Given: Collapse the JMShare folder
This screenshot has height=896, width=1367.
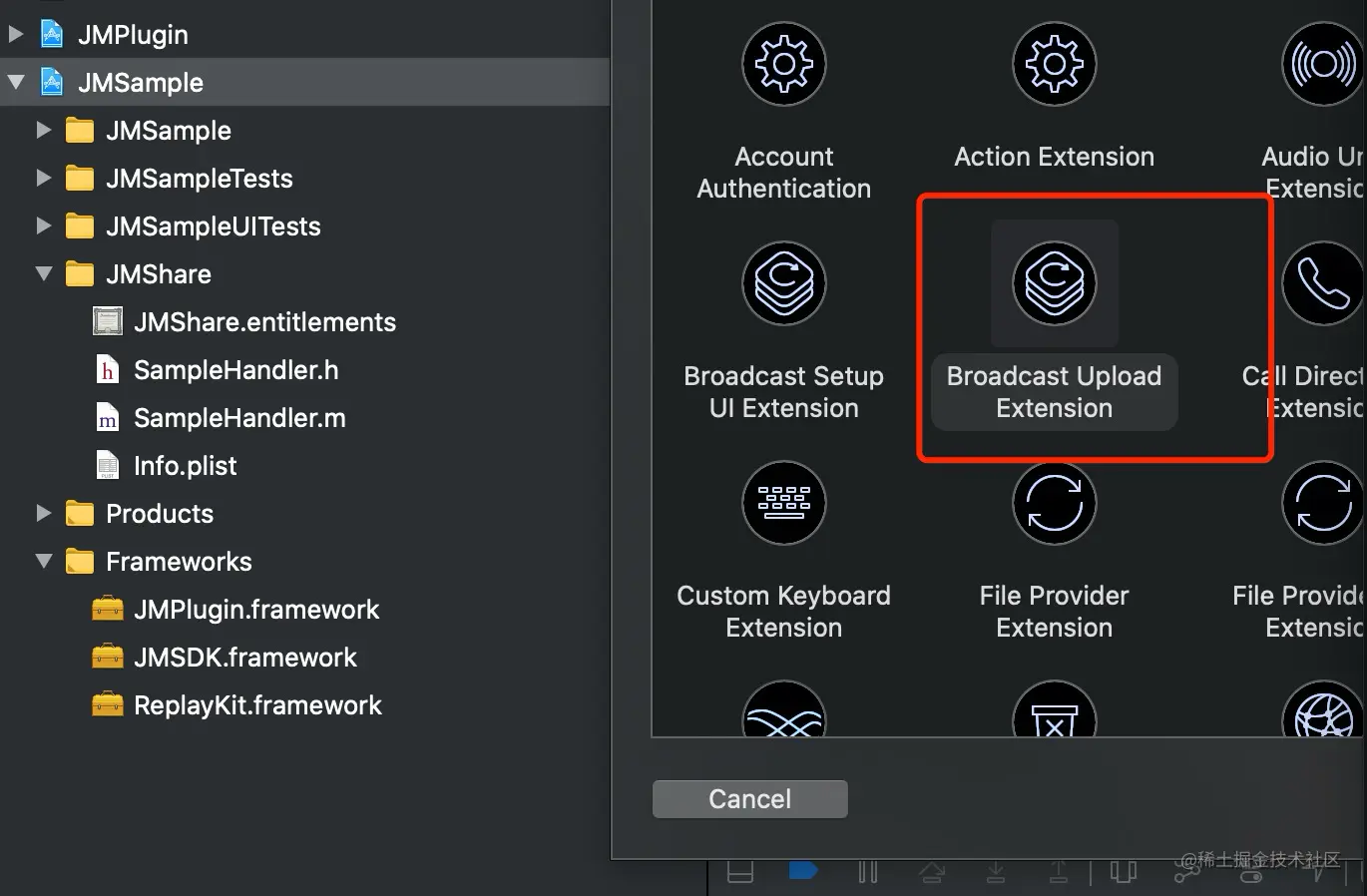Looking at the screenshot, I should [x=44, y=274].
